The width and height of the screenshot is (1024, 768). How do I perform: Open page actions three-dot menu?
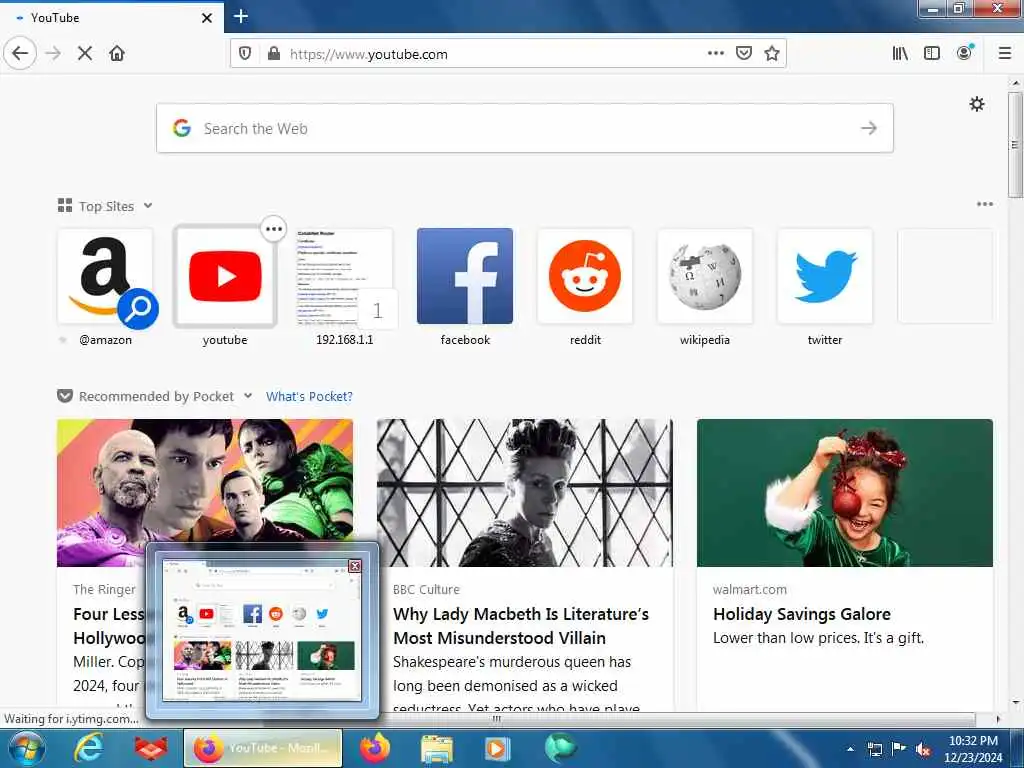tap(716, 53)
